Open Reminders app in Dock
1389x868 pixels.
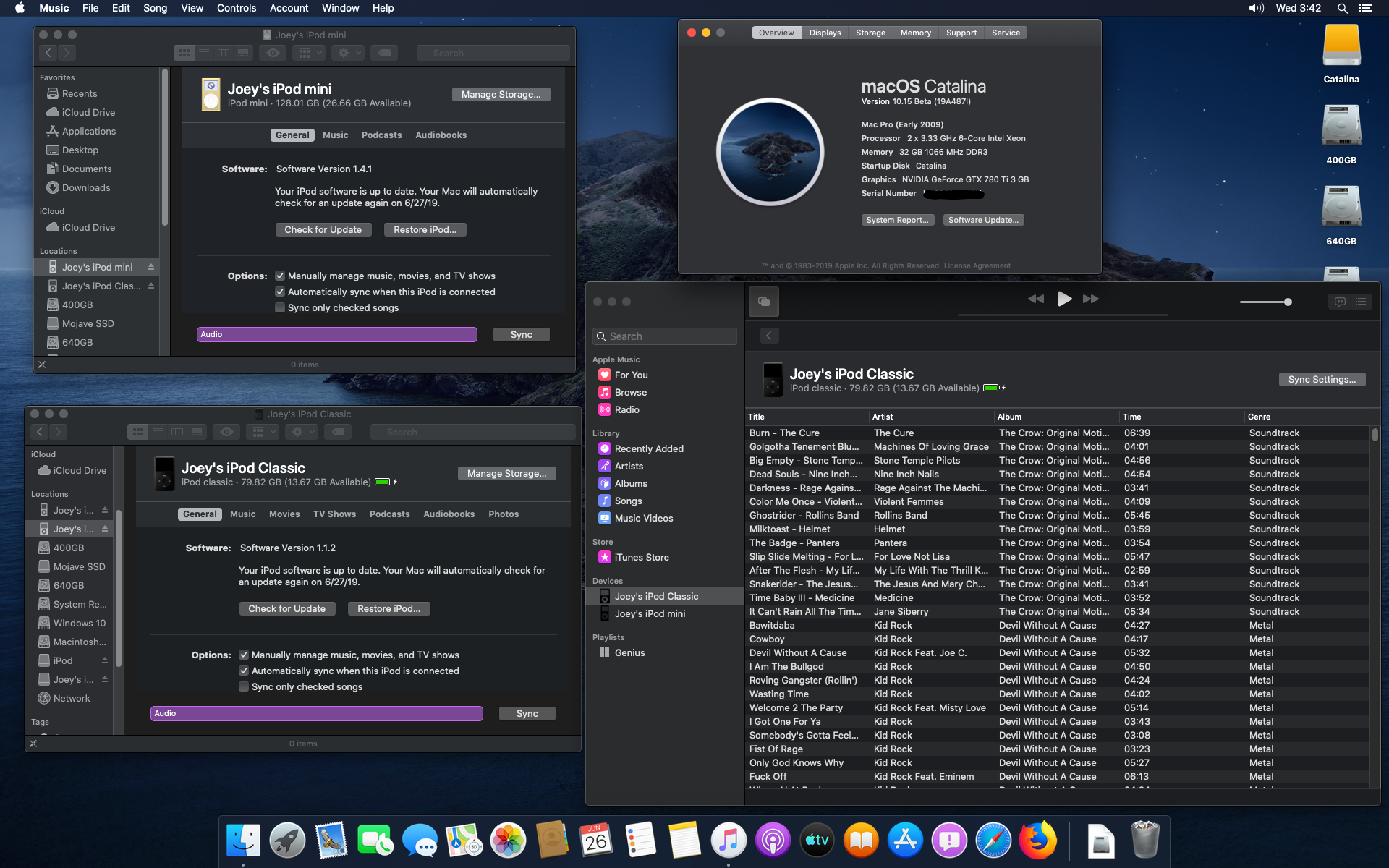640,841
